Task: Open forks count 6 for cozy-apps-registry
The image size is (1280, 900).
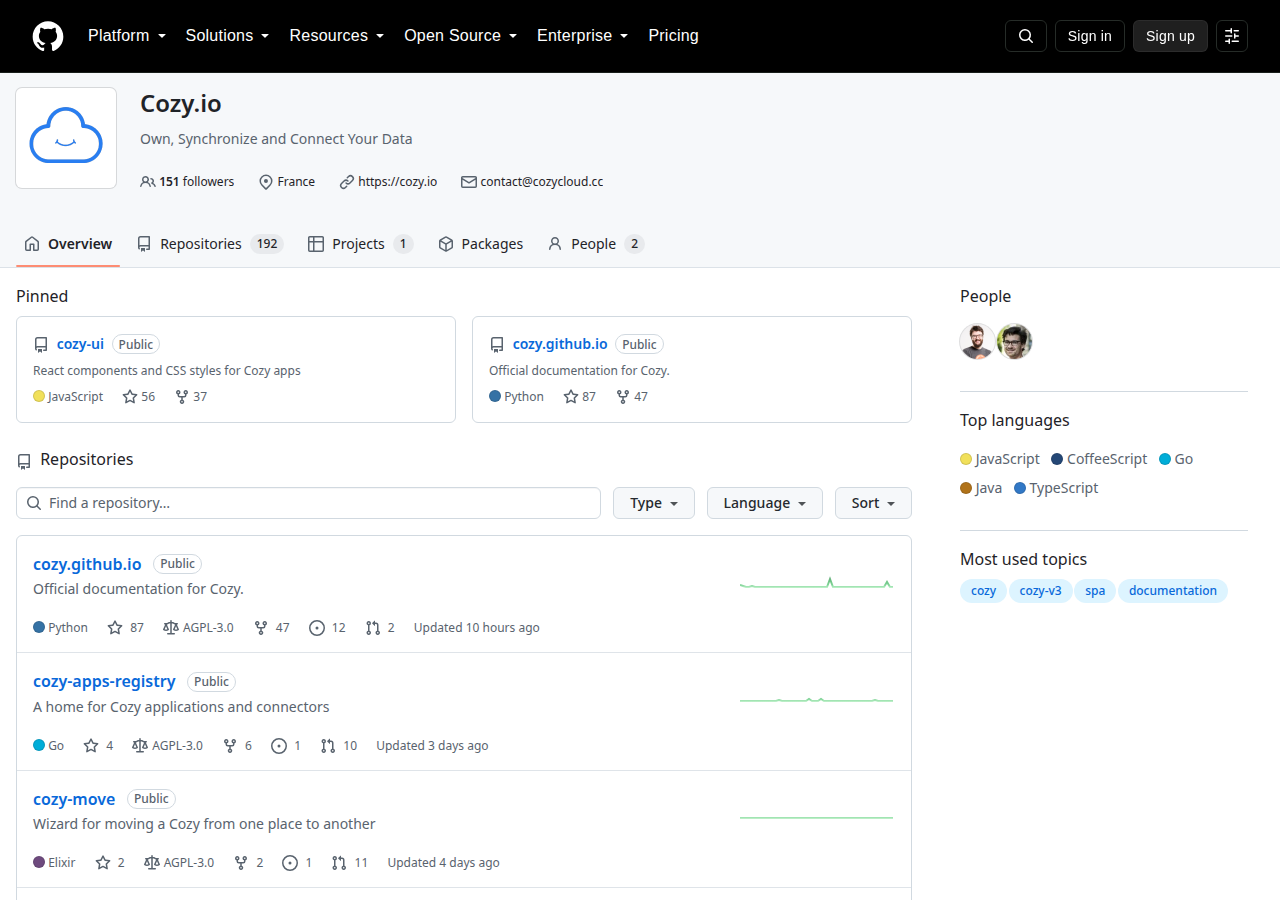Action: pyautogui.click(x=237, y=746)
